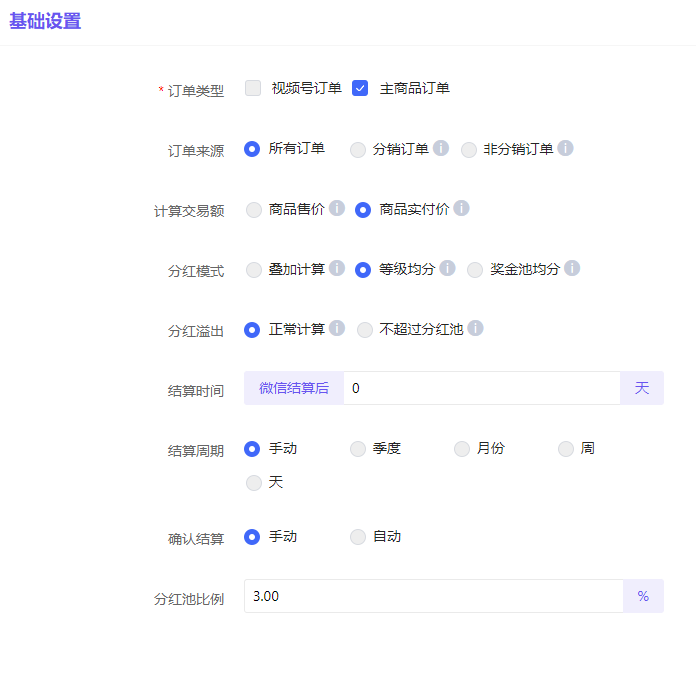Select 分销订单 radio option
Image resolution: width=696 pixels, height=697 pixels.
pos(358,150)
